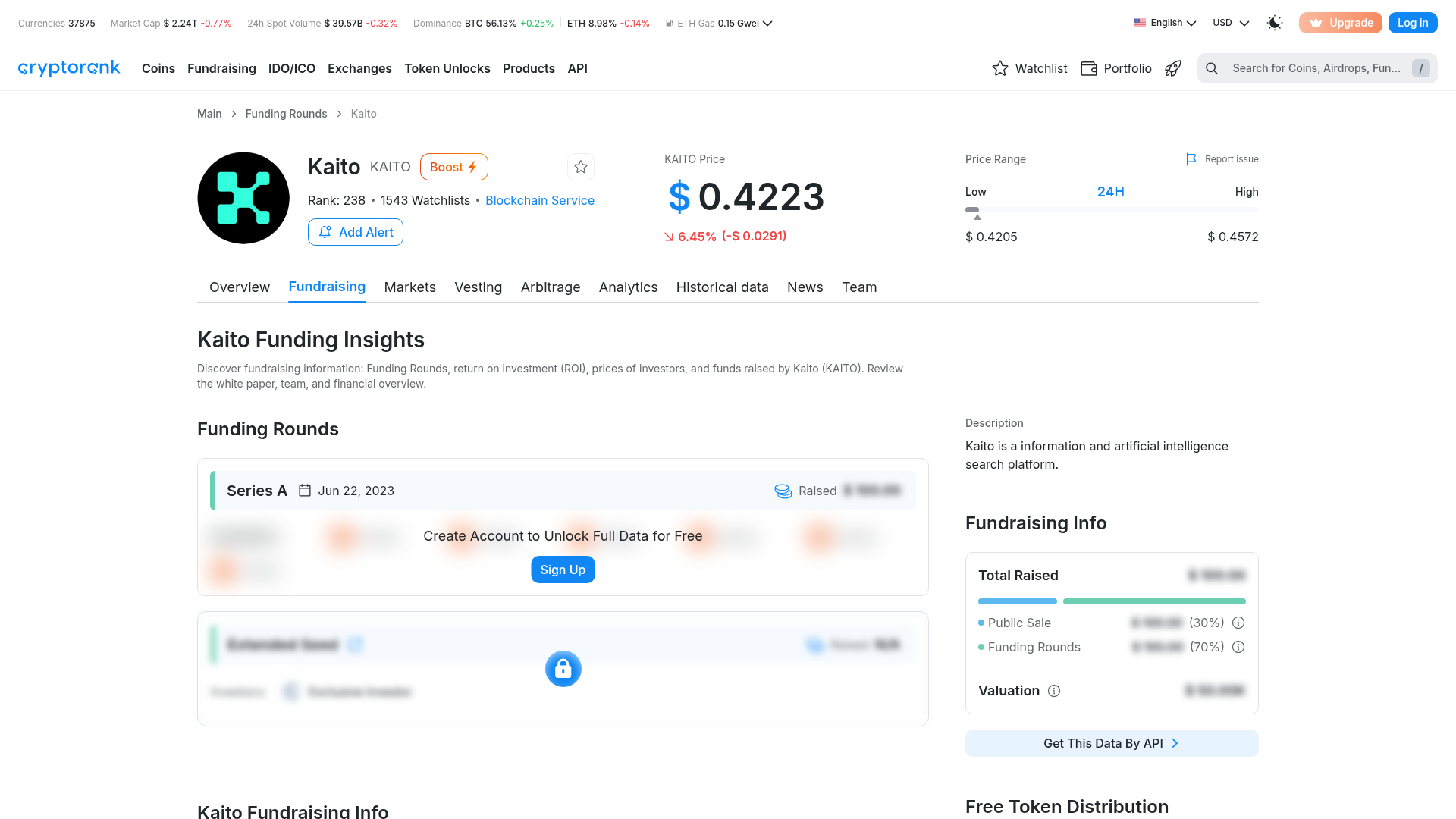Switch to the Analytics tab
Screen dimensions: 1456x819
point(629,287)
